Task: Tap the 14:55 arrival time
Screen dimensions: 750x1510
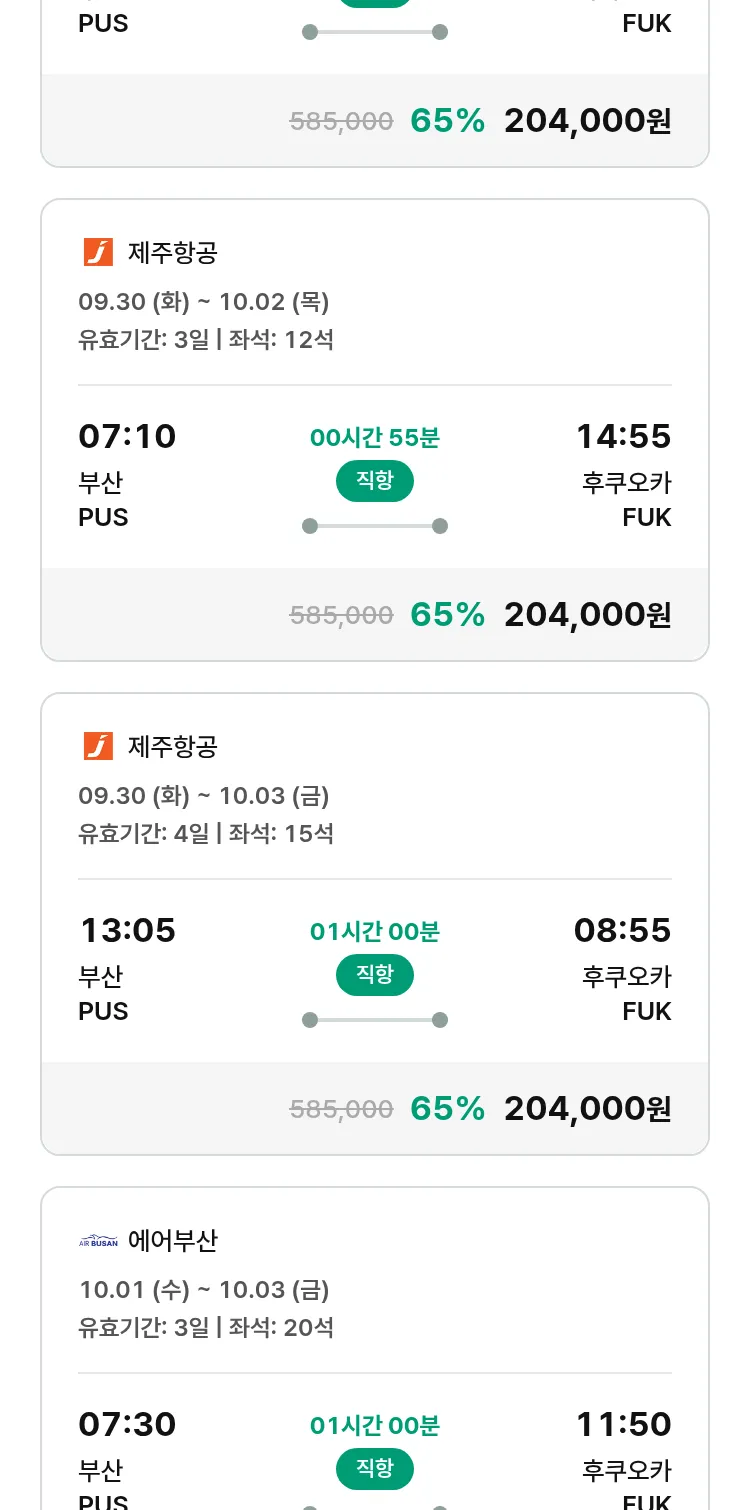Action: coord(623,436)
